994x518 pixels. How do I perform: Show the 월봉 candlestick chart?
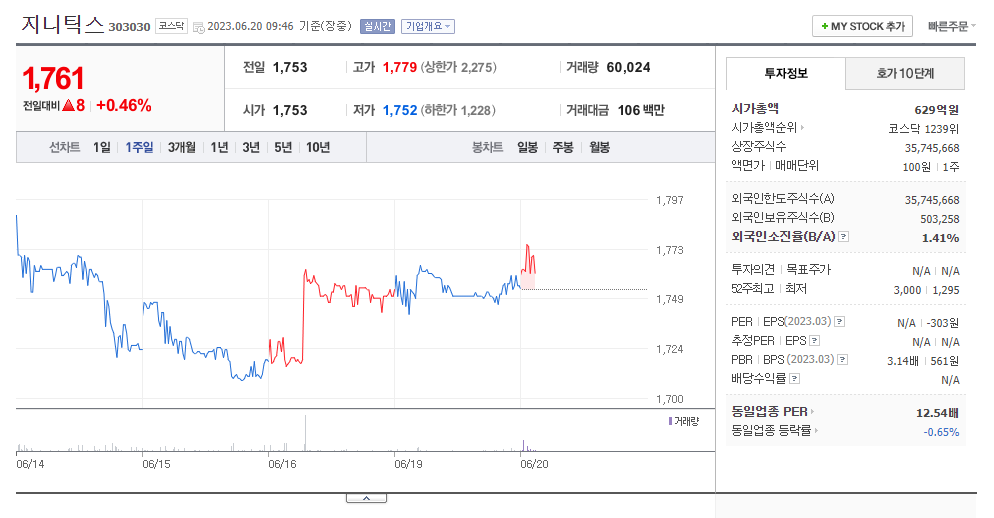(x=600, y=147)
